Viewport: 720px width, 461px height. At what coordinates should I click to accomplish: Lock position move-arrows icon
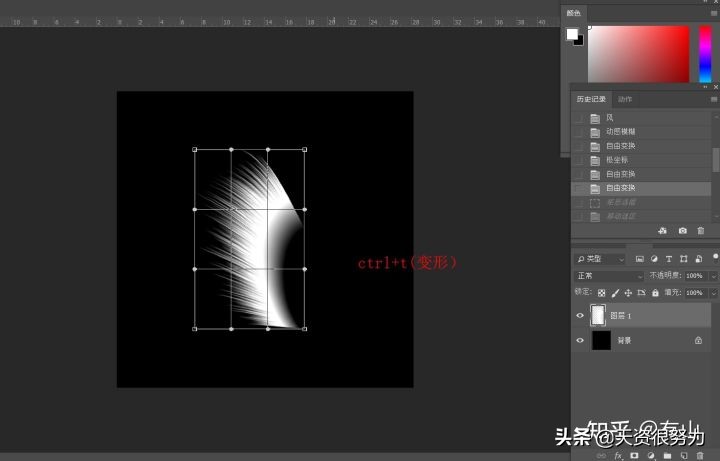pyautogui.click(x=628, y=292)
